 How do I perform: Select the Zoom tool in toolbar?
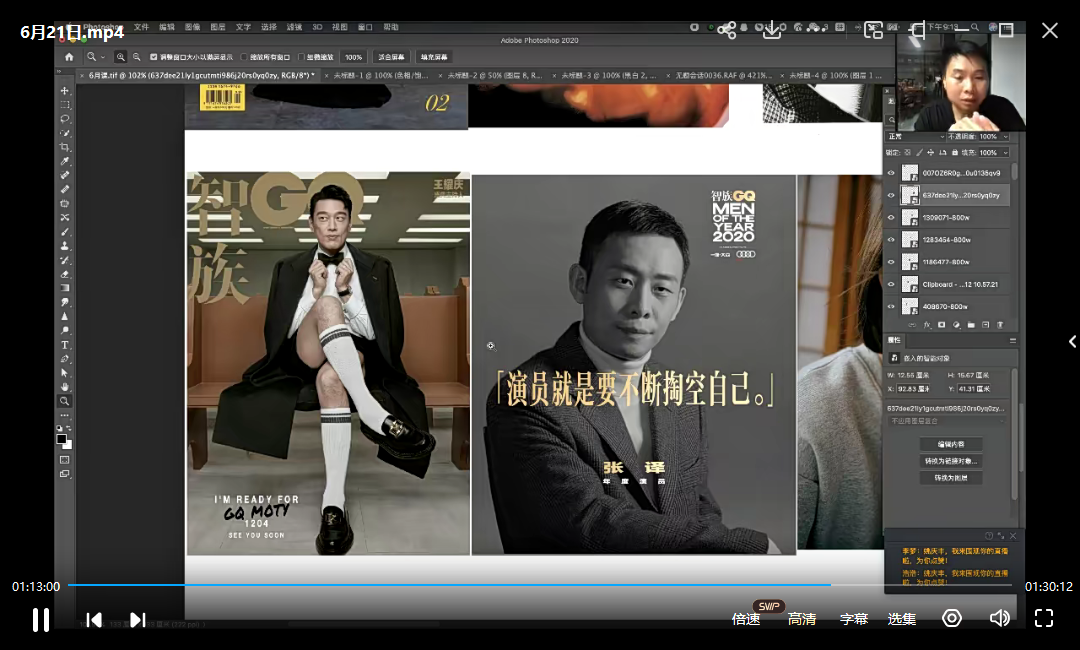65,401
